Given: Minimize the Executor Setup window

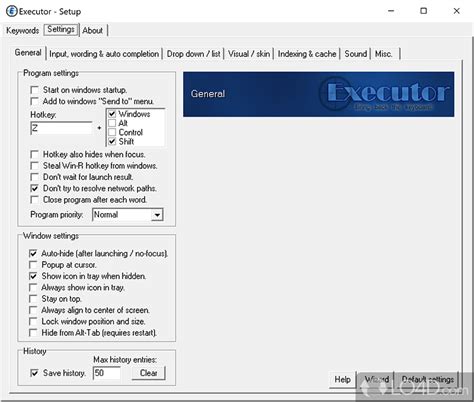Looking at the screenshot, I should [391, 11].
